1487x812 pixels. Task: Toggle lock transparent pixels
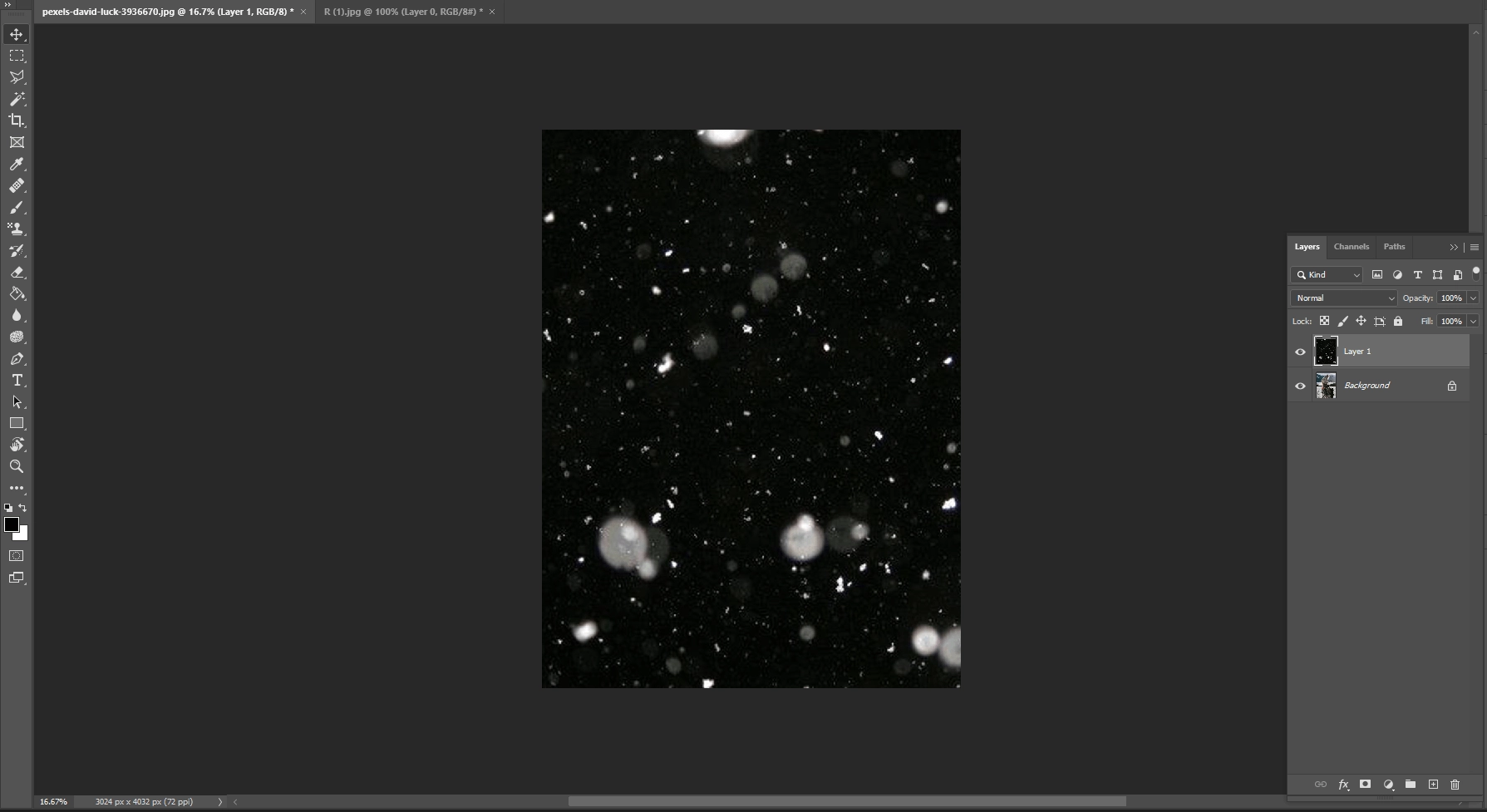click(1324, 321)
